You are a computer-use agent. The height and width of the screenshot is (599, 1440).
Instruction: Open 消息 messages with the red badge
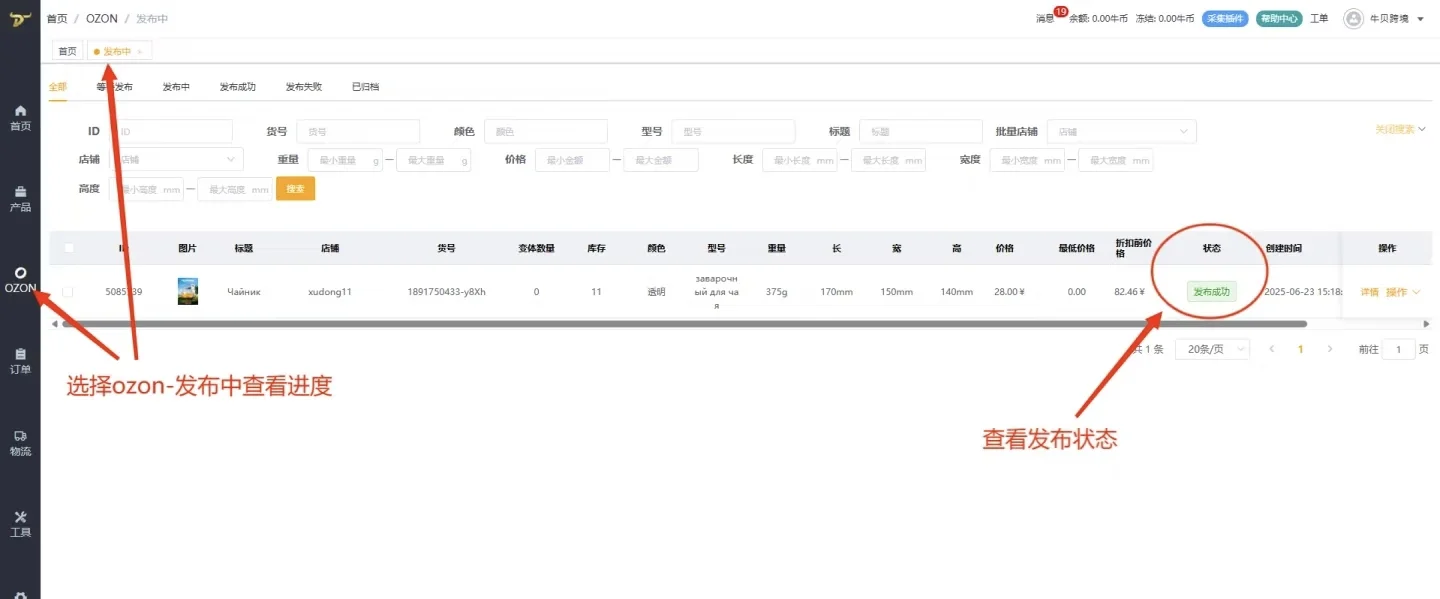1046,17
